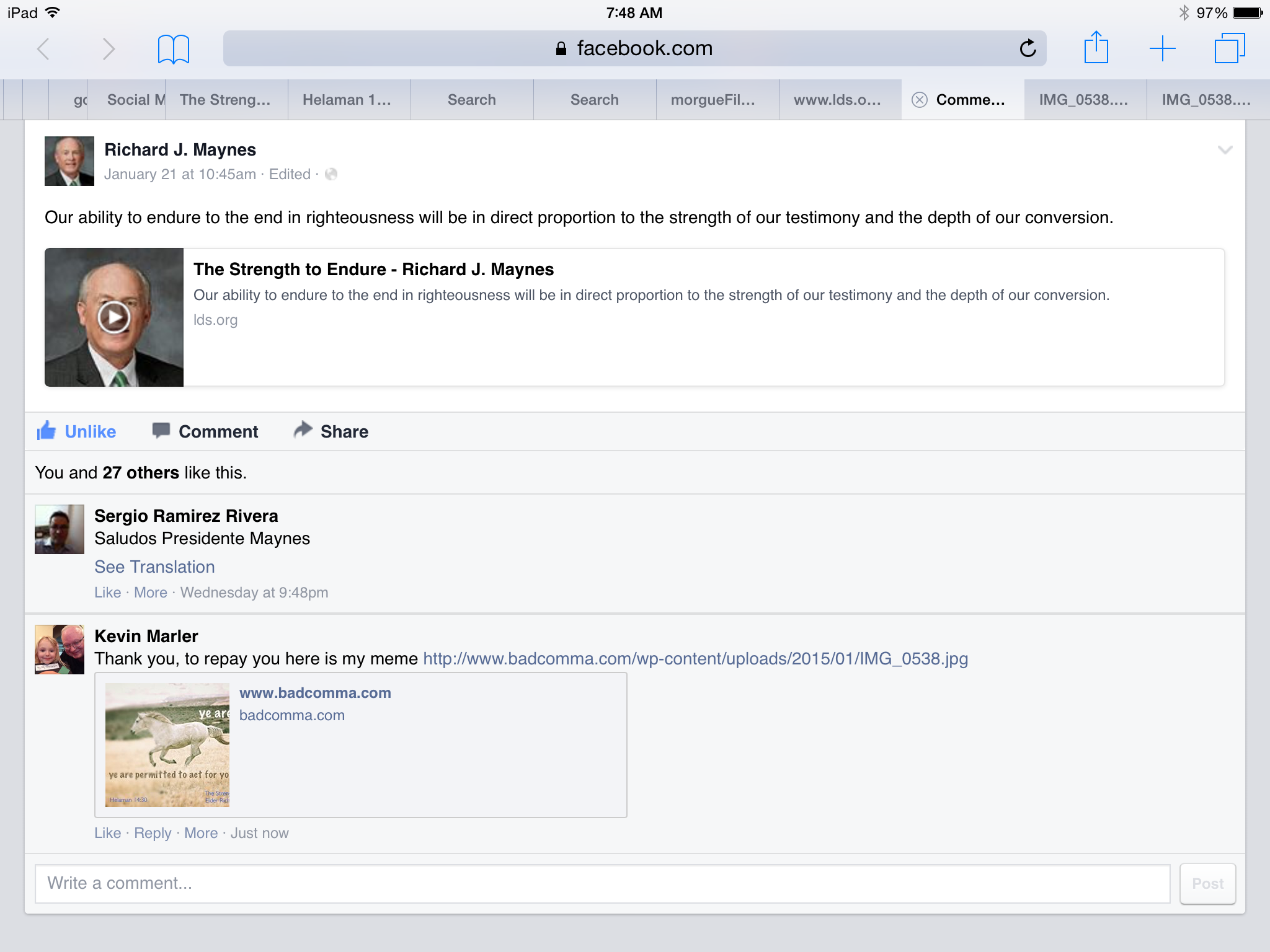Tap the Comment speech bubble button
Viewport: 1270px width, 952px height.
[x=205, y=431]
